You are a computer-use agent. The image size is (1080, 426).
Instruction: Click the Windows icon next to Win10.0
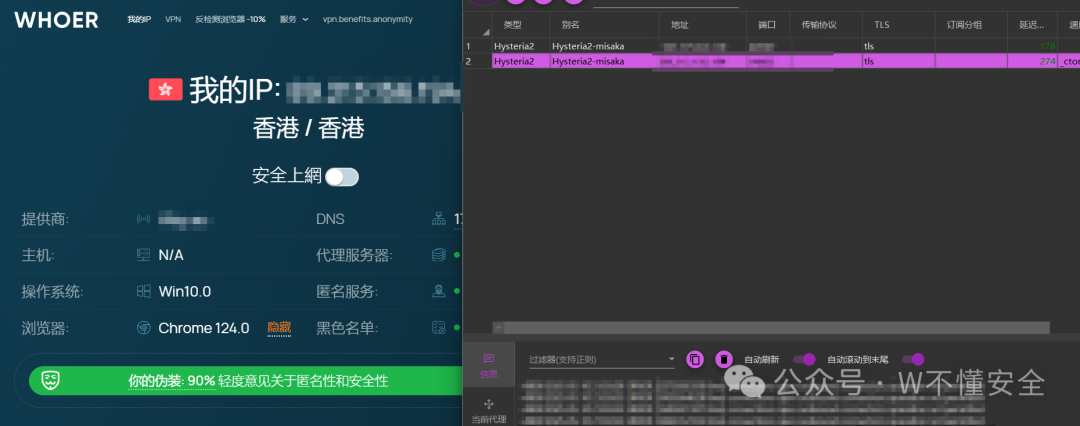point(143,292)
